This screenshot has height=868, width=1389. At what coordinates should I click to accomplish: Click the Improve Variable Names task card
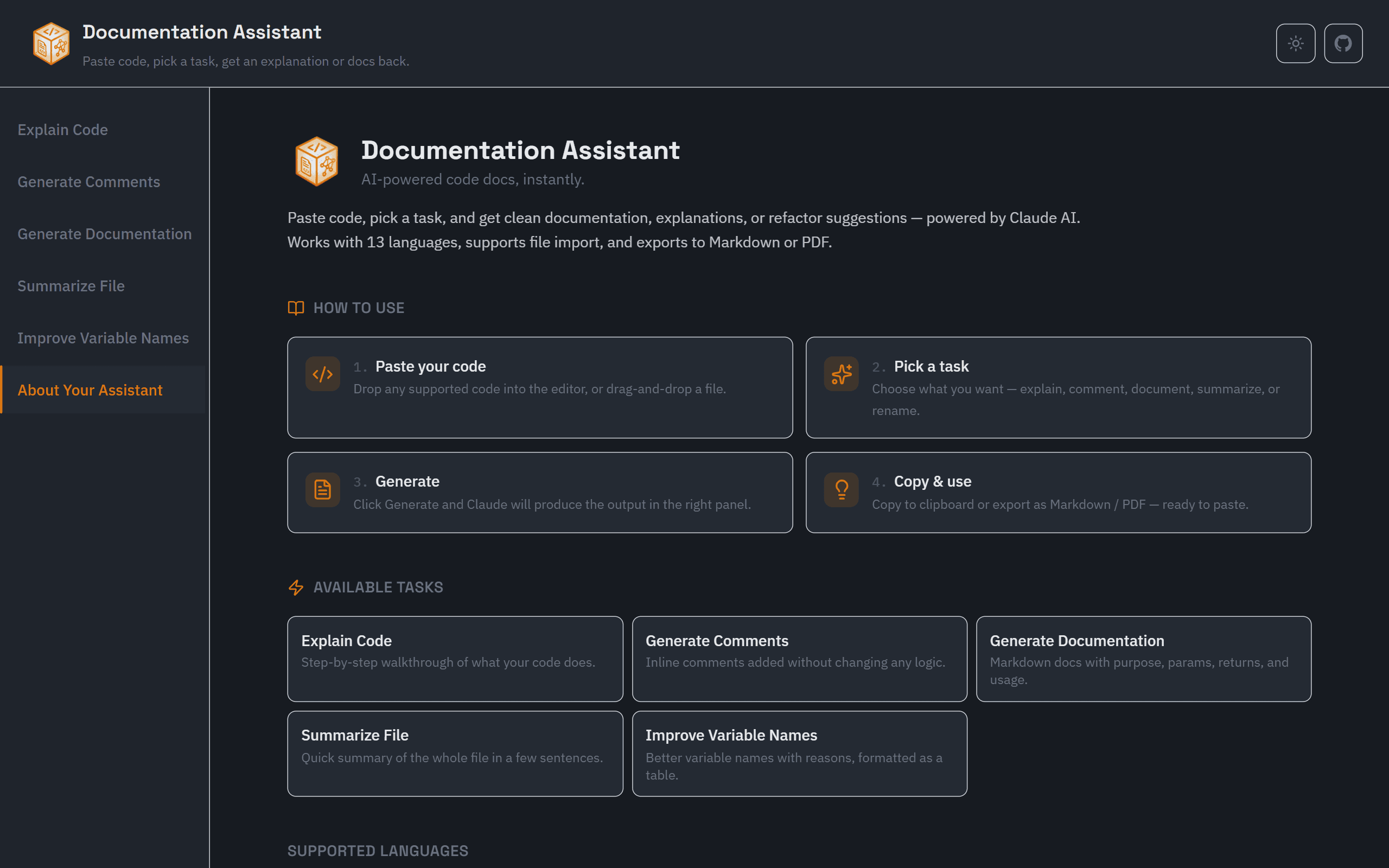pyautogui.click(x=800, y=754)
